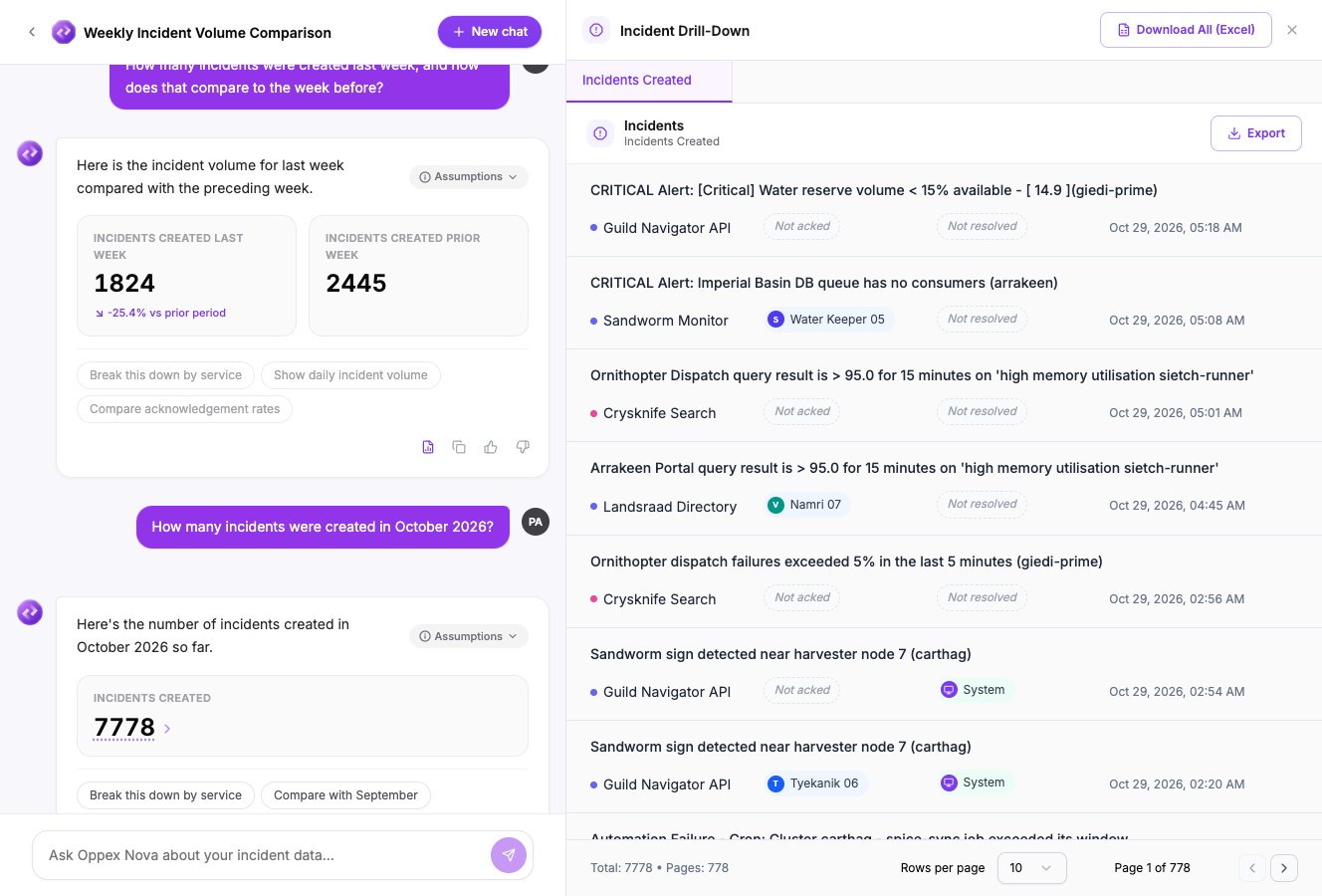Click System badge on the 02:20 AM incident

pyautogui.click(x=974, y=783)
